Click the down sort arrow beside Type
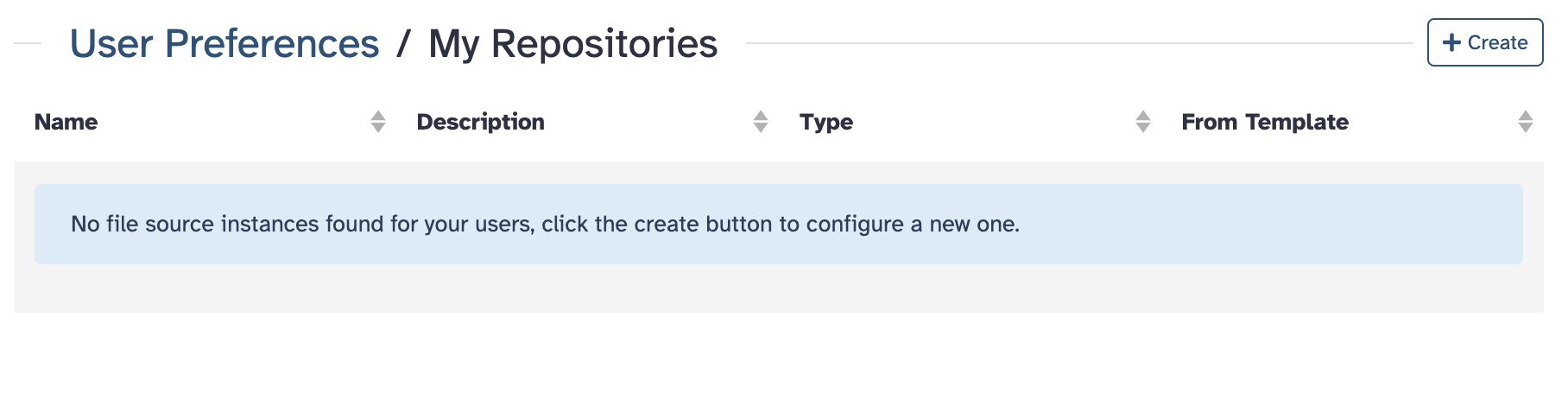The width and height of the screenshot is (1568, 406). point(1143,128)
